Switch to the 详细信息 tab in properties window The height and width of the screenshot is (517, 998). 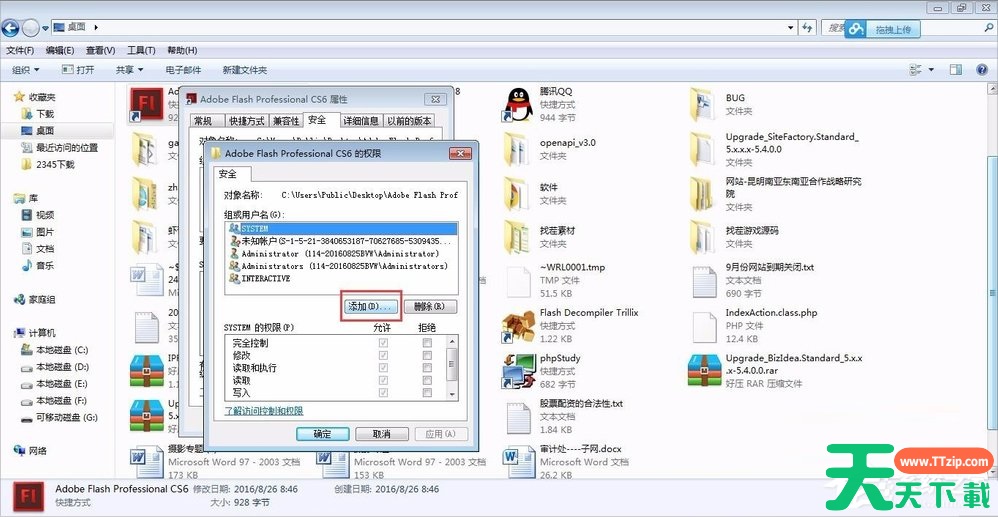tap(362, 121)
